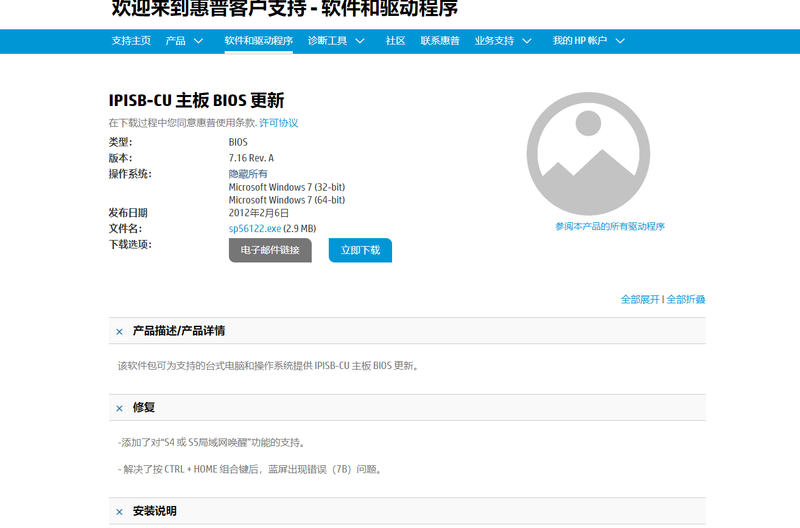
Task: Open the 支持主页 nav item
Action: pos(131,41)
